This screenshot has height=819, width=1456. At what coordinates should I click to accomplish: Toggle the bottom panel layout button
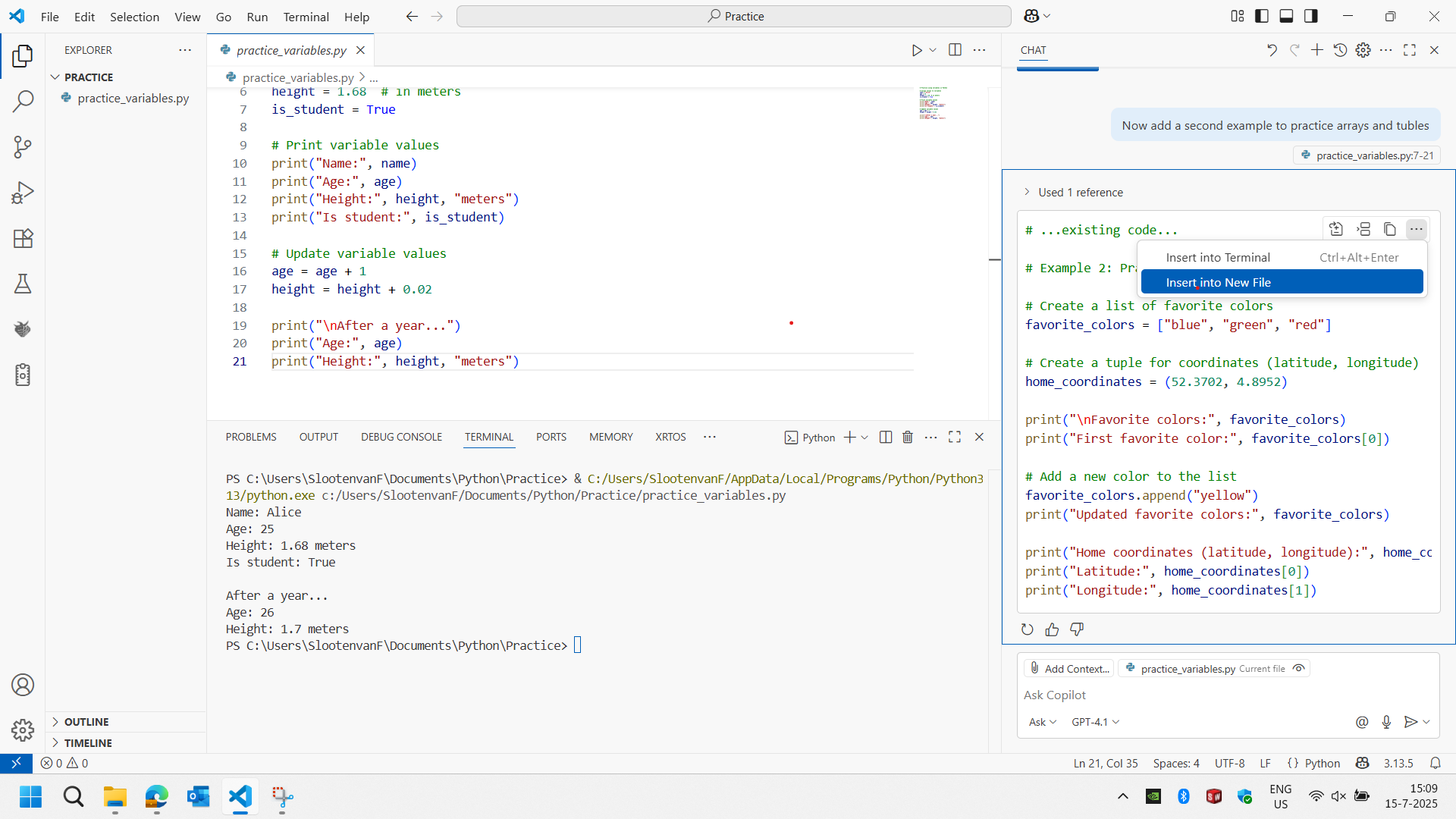pos(1286,16)
